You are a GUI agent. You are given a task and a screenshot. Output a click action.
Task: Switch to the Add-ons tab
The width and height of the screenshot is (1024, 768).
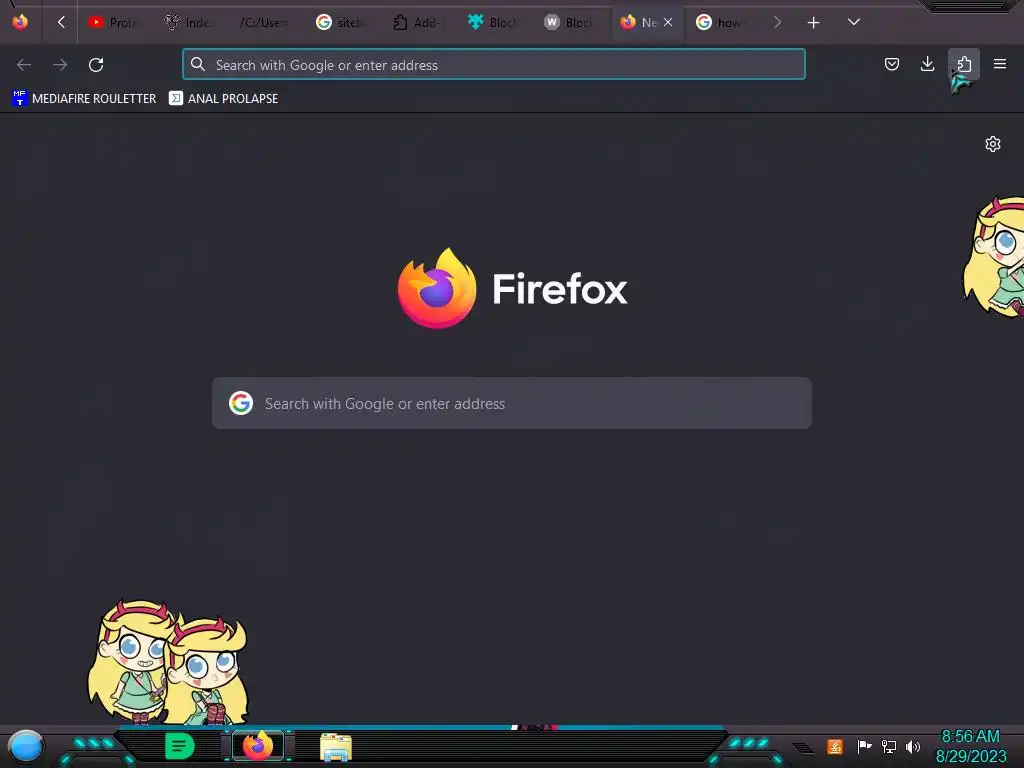[x=416, y=23]
